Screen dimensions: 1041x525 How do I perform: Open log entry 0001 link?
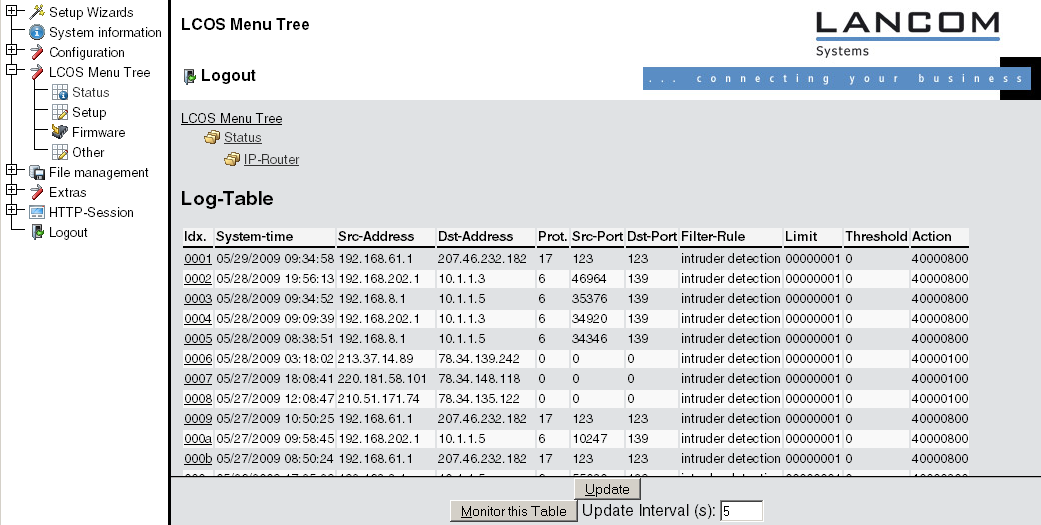(x=197, y=258)
